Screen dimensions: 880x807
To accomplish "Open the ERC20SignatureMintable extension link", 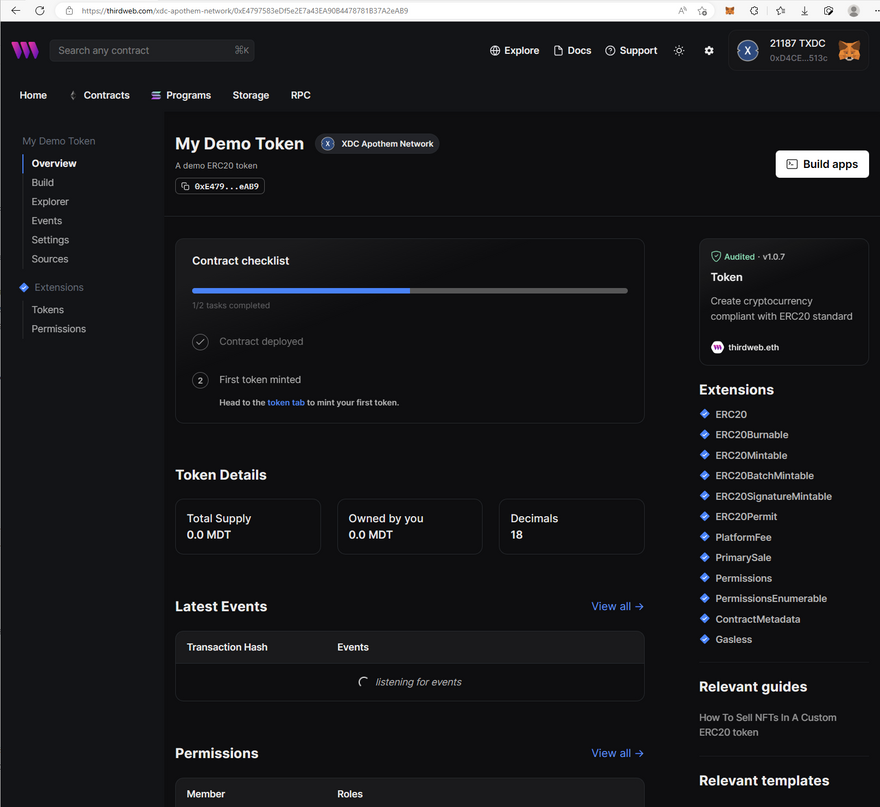I will [773, 496].
